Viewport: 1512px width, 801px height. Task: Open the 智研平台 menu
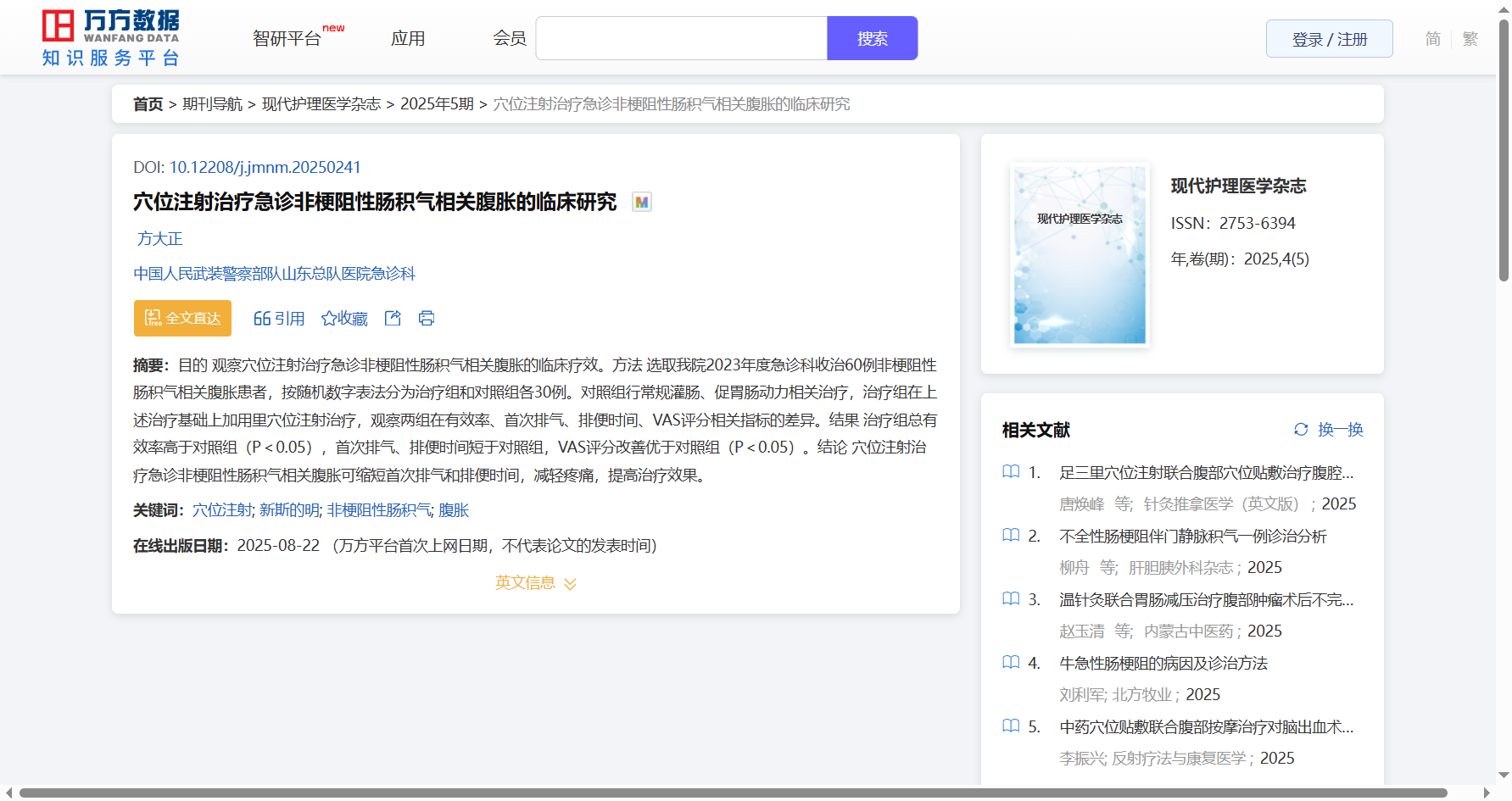287,39
